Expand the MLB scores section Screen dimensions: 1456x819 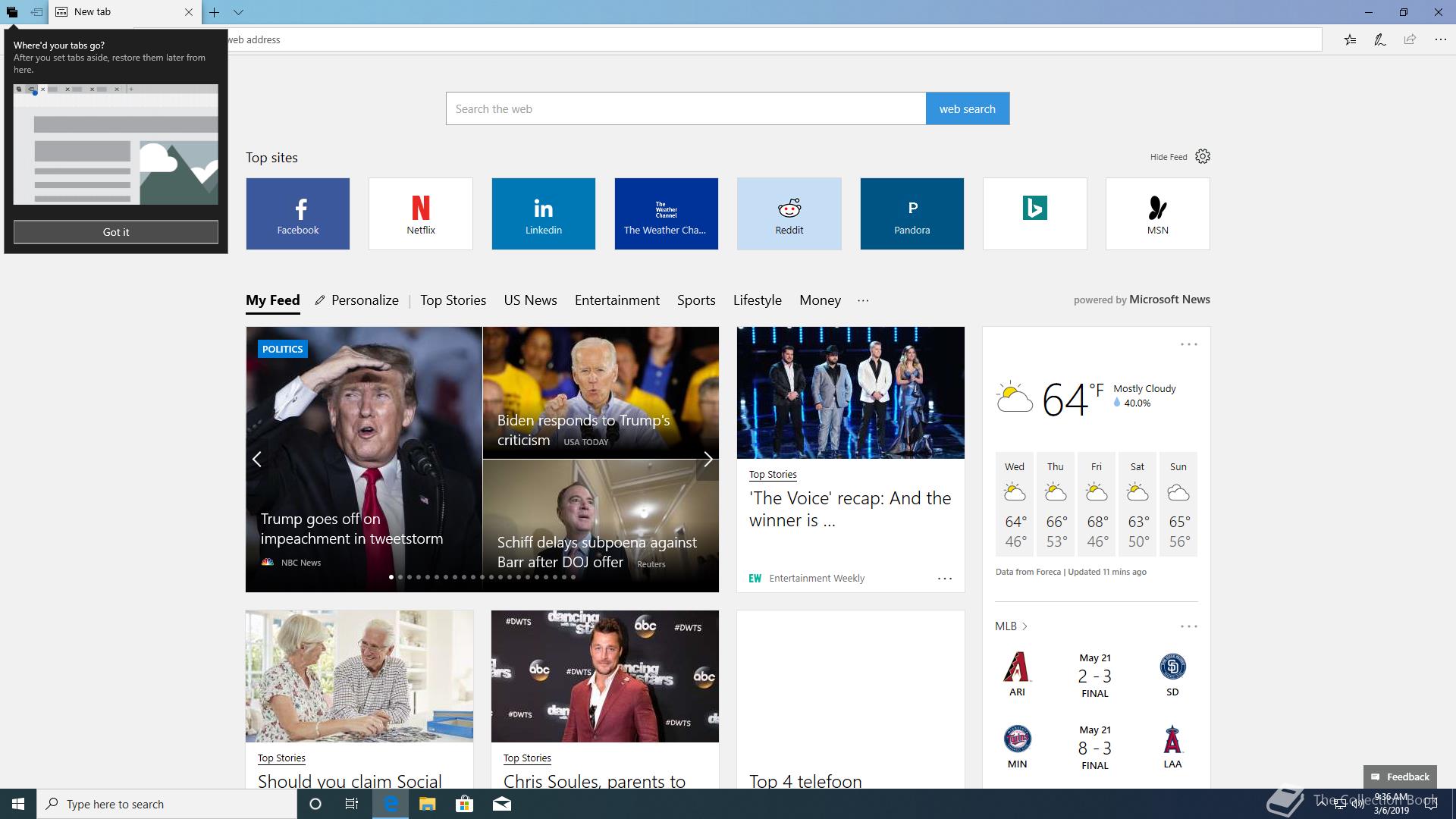click(1011, 626)
